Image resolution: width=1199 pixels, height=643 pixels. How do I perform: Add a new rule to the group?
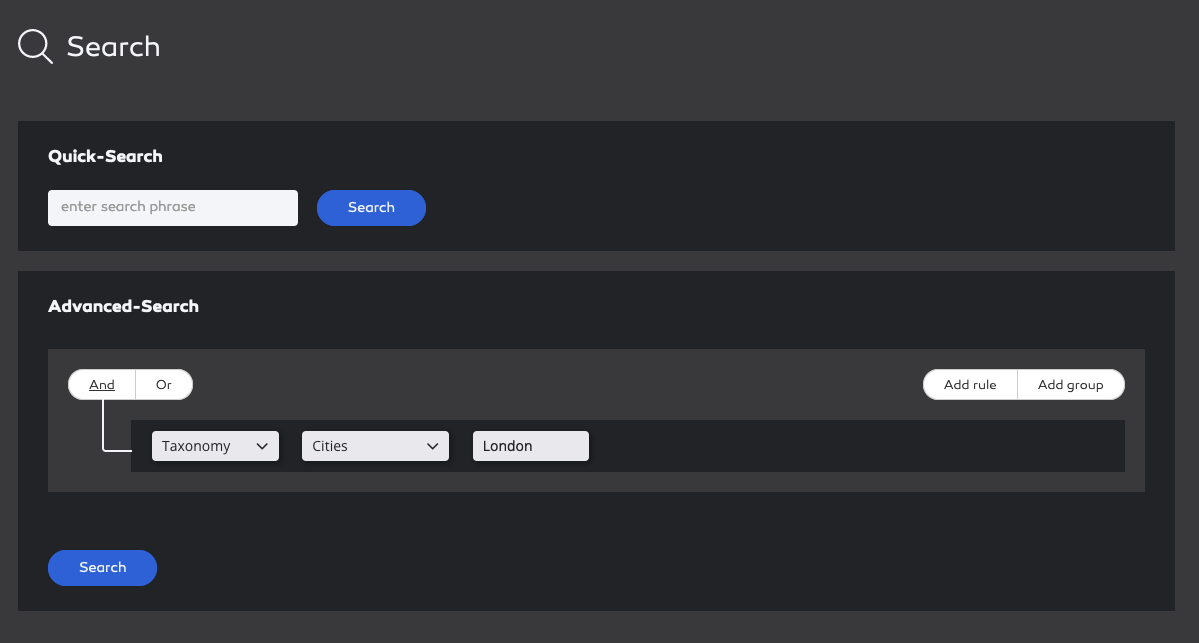(x=970, y=385)
